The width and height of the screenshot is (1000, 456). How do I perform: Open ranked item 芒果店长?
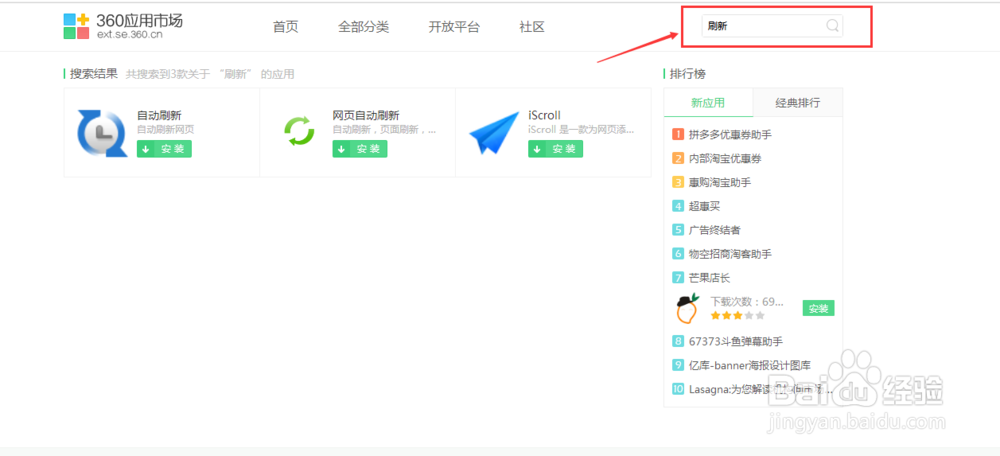(x=710, y=278)
